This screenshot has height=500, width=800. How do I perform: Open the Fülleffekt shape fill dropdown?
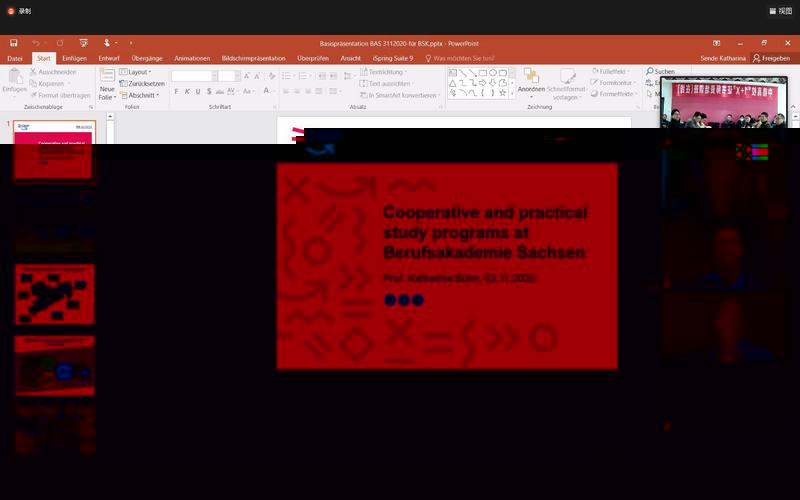(x=611, y=71)
